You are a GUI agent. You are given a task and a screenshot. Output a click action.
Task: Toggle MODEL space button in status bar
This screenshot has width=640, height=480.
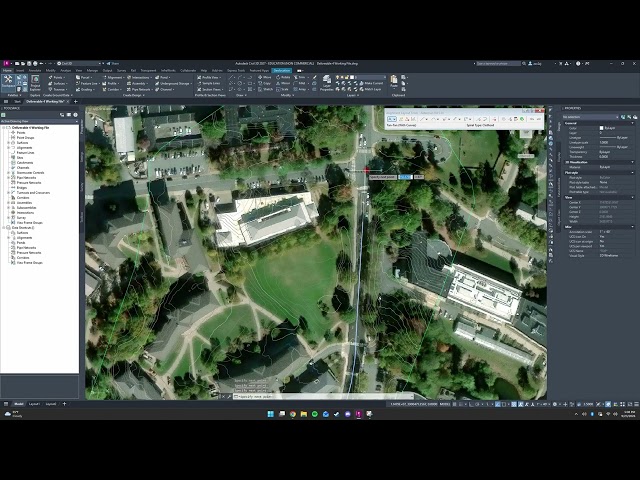click(445, 404)
